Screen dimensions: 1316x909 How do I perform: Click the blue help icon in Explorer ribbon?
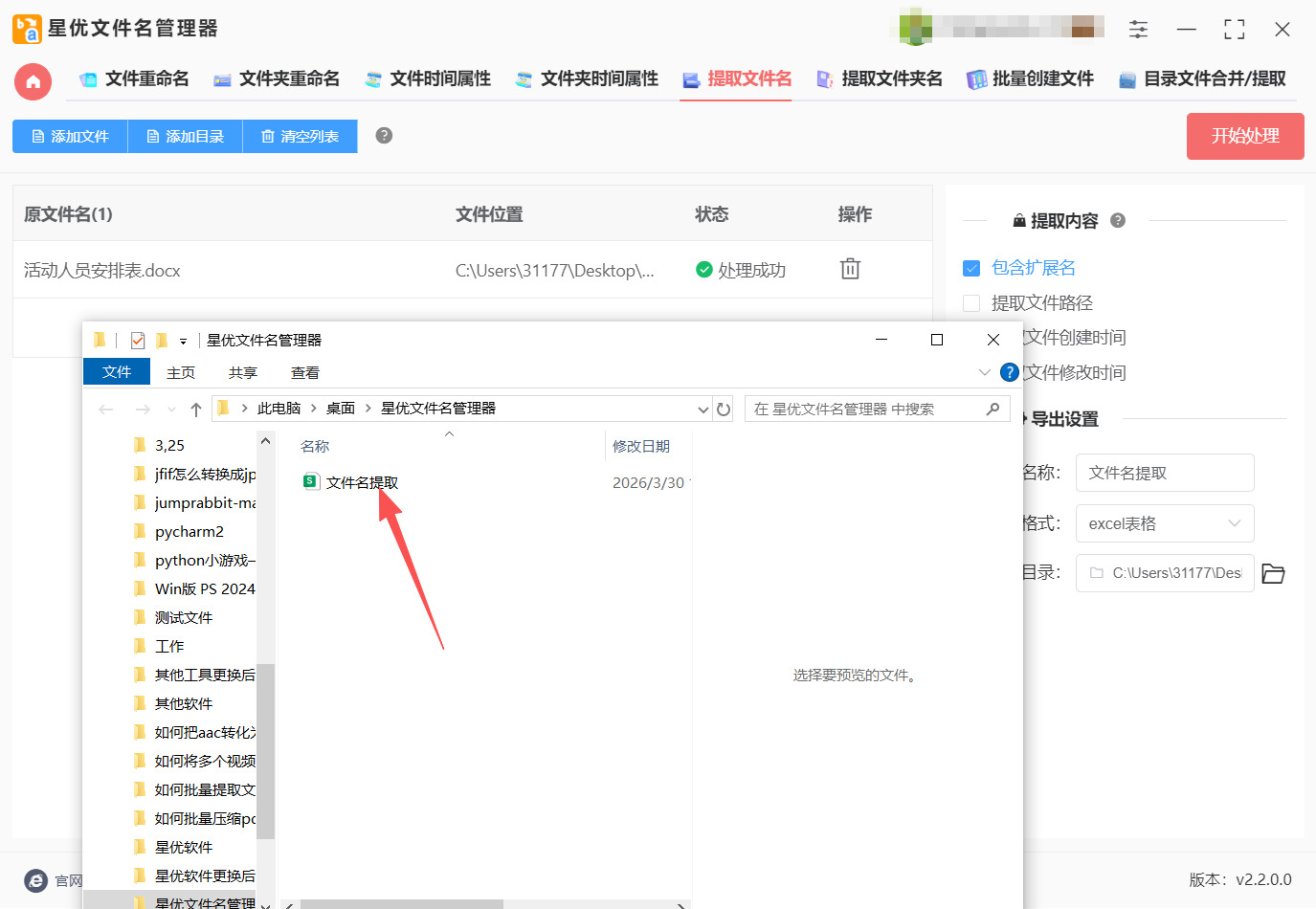click(x=1009, y=372)
